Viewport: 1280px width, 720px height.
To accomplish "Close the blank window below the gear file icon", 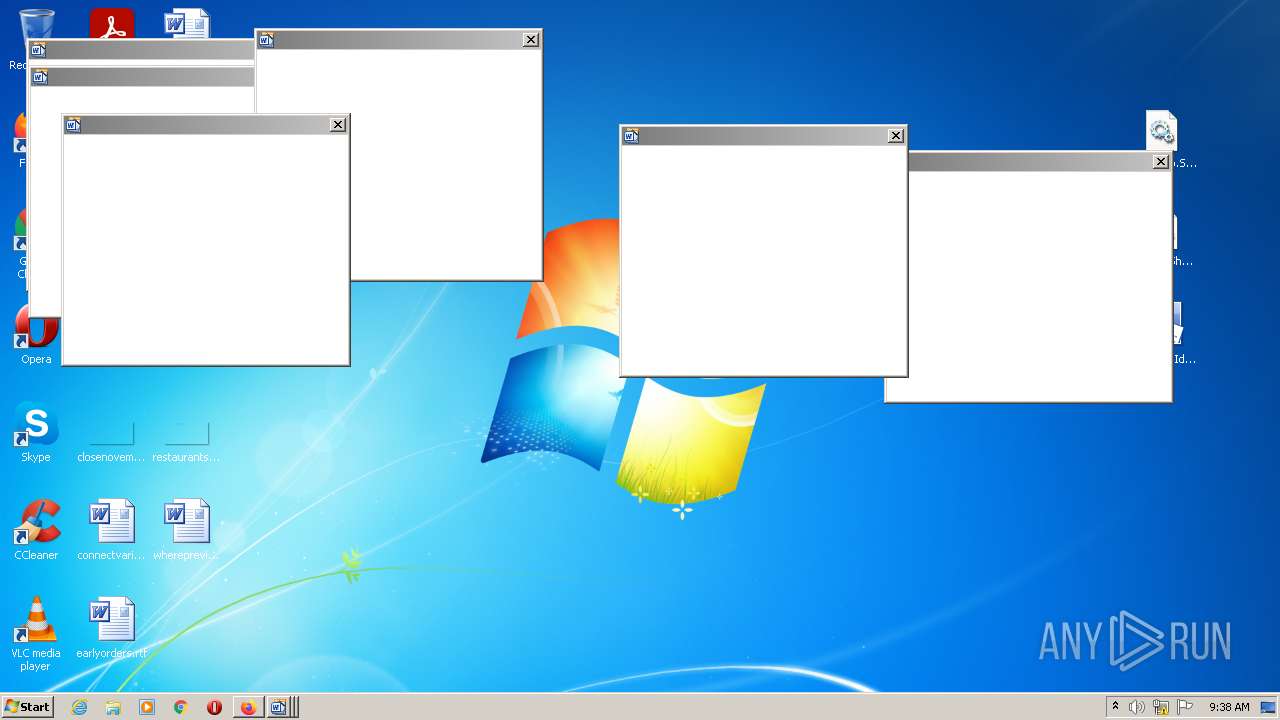I will [1161, 162].
